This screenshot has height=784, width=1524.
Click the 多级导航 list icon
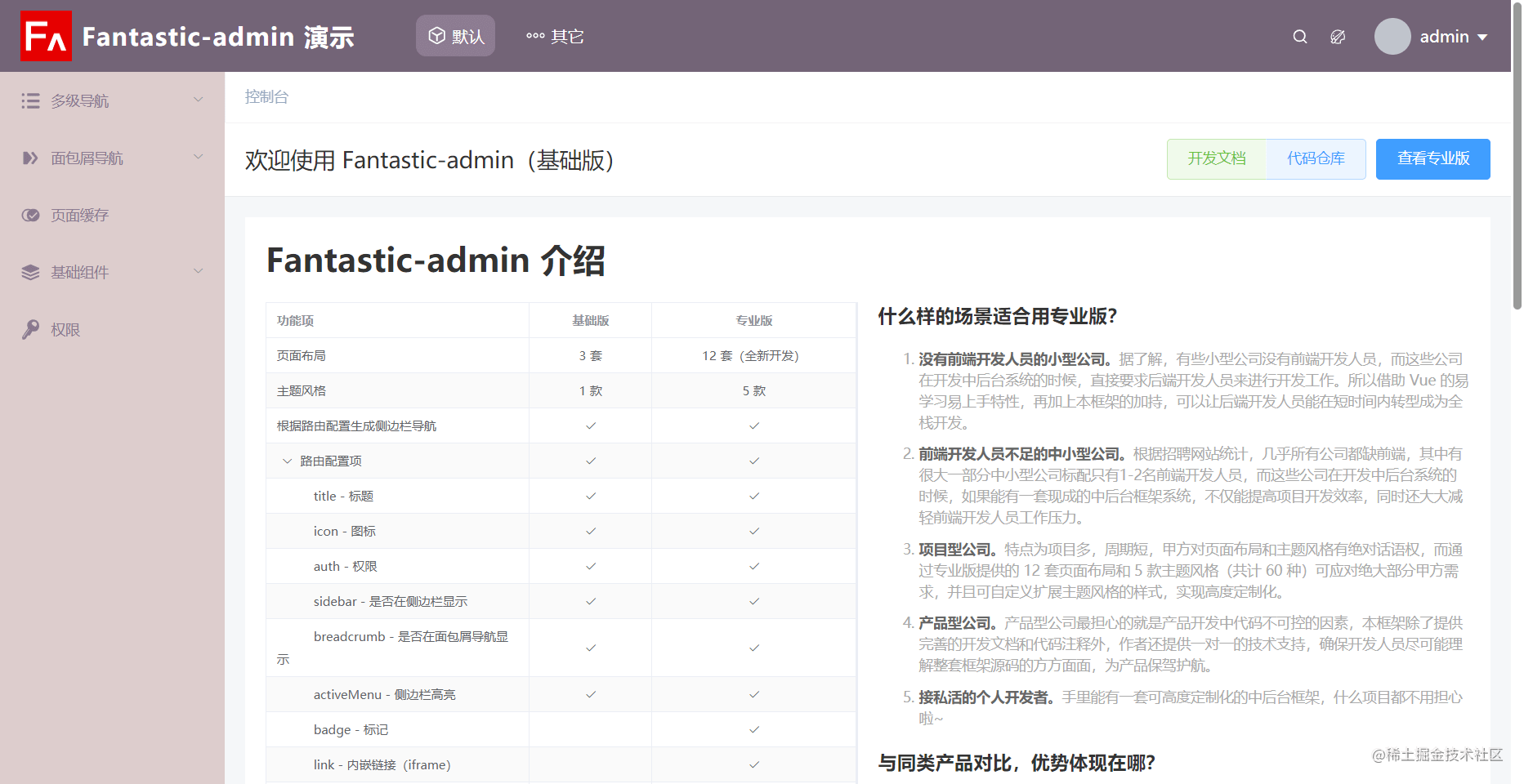30,100
